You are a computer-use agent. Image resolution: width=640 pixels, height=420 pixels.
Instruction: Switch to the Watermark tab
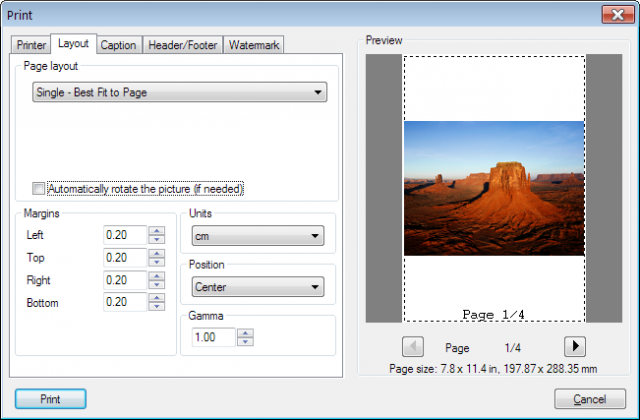(x=253, y=45)
